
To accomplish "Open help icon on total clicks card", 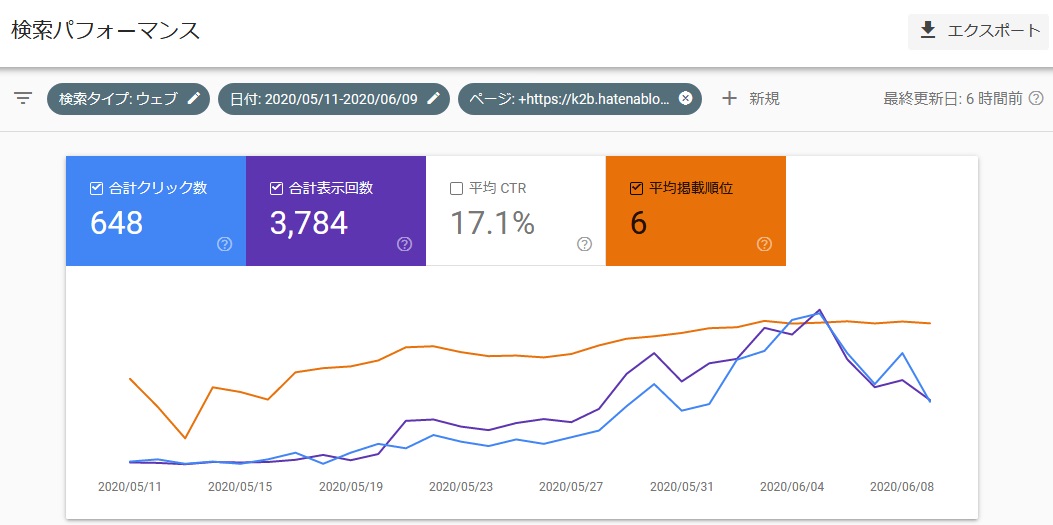I will pos(225,244).
